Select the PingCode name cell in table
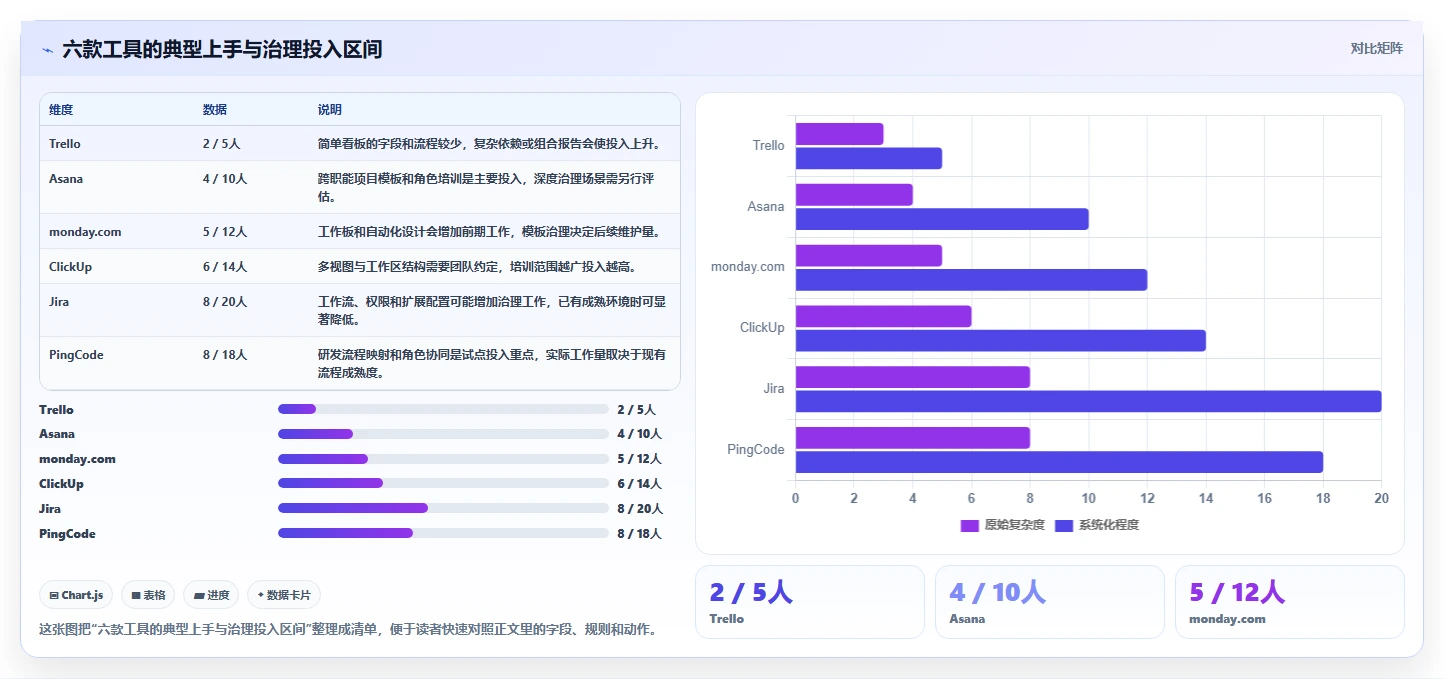1444x679 pixels. 76,355
